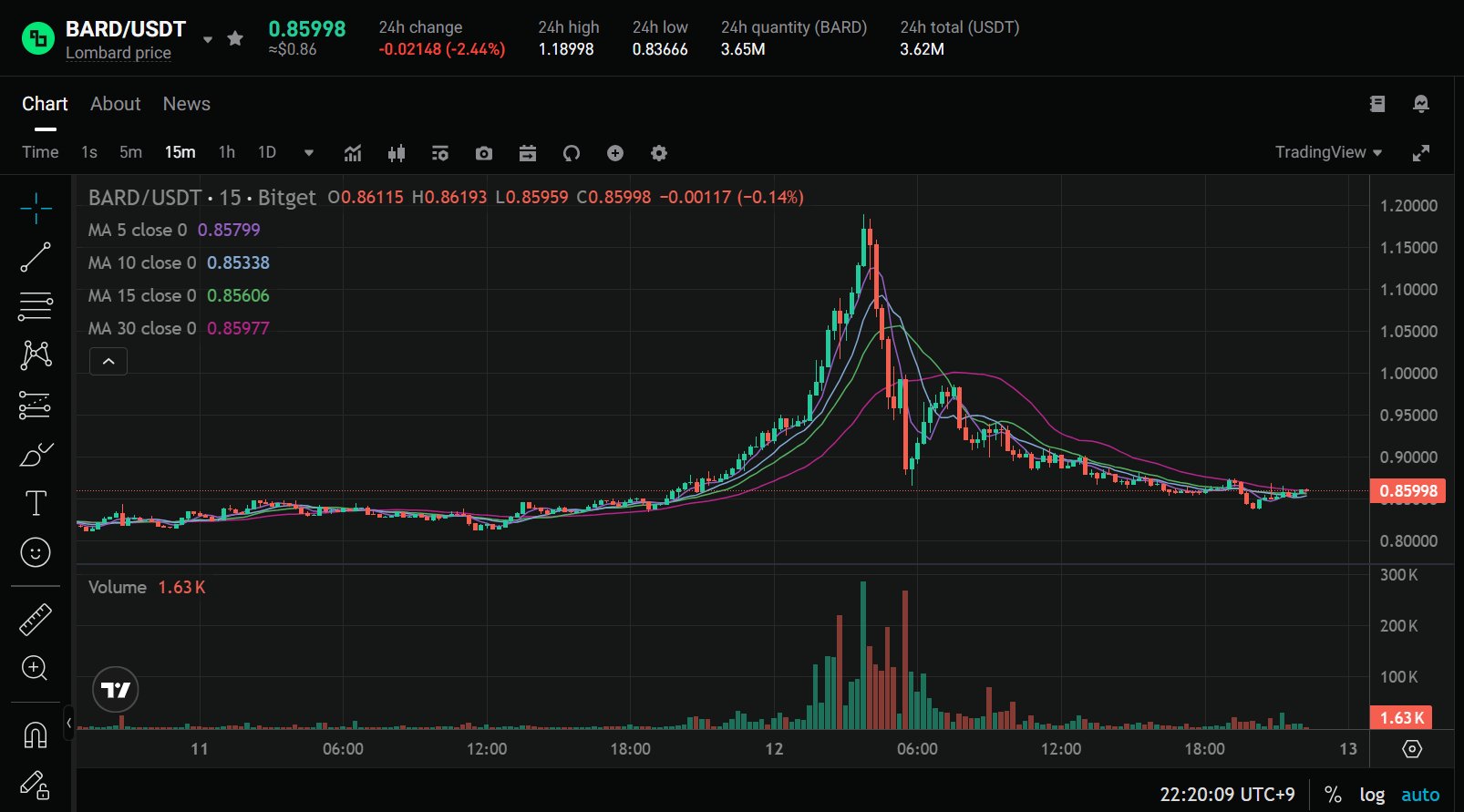Toggle percent scale mode

(x=1333, y=795)
